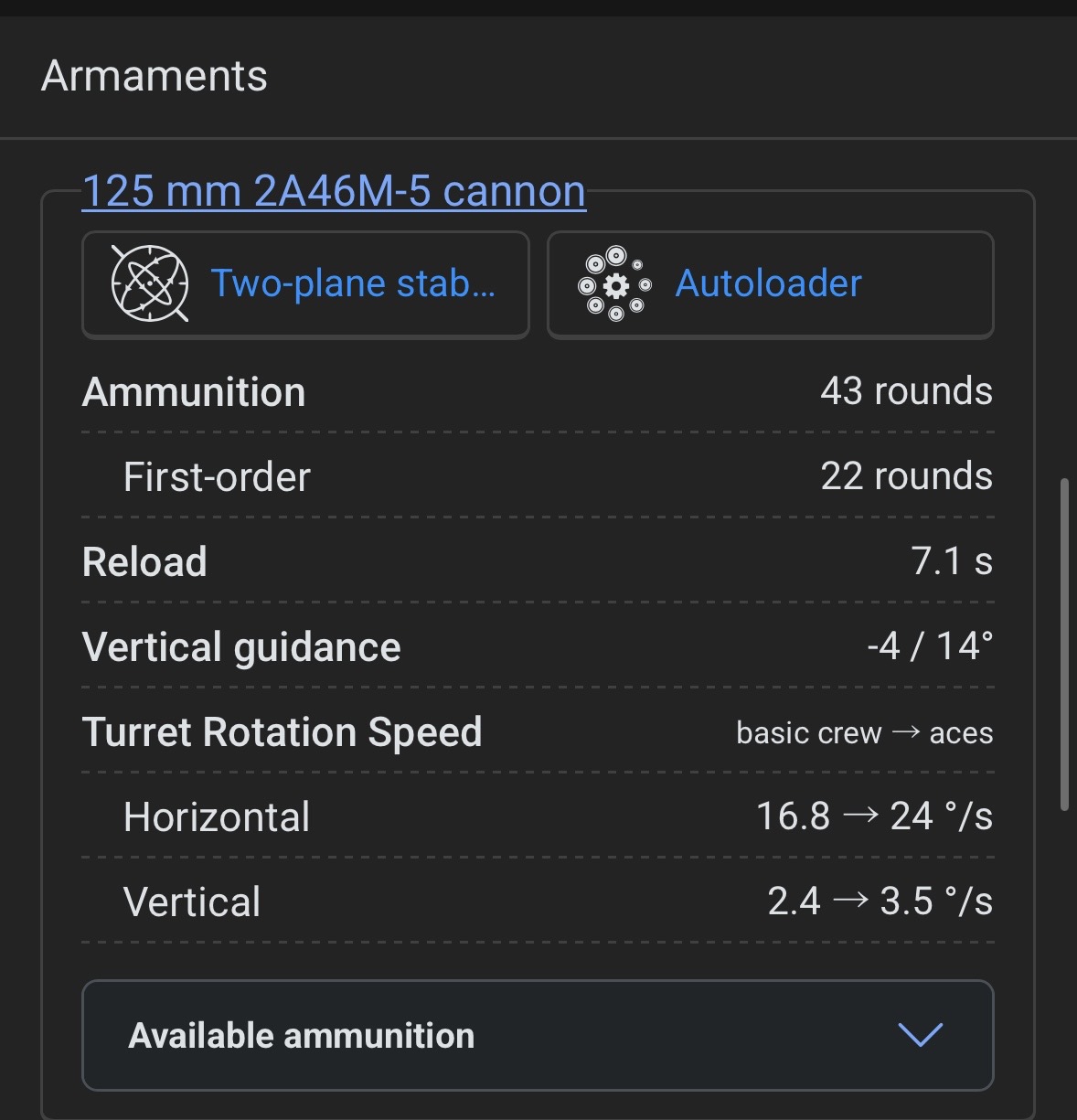This screenshot has width=1077, height=1120.
Task: Click the vertical scrollbar thumb
Action: [1064, 644]
